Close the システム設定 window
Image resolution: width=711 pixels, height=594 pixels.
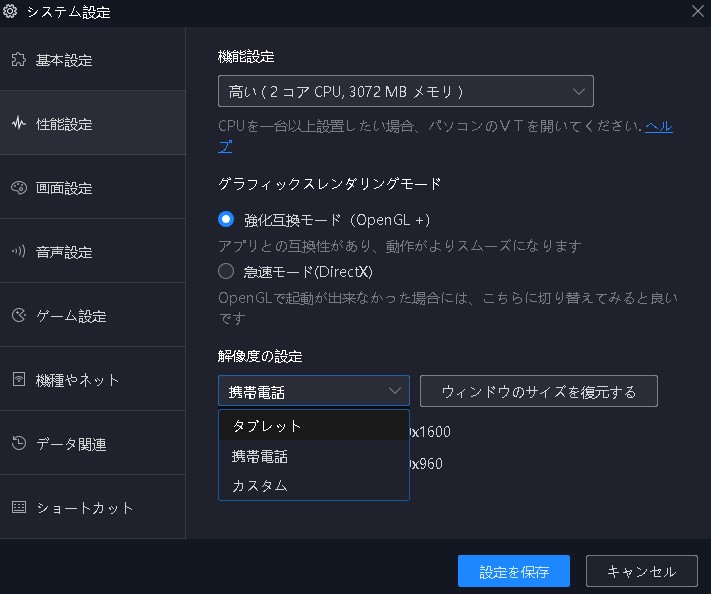click(x=698, y=11)
